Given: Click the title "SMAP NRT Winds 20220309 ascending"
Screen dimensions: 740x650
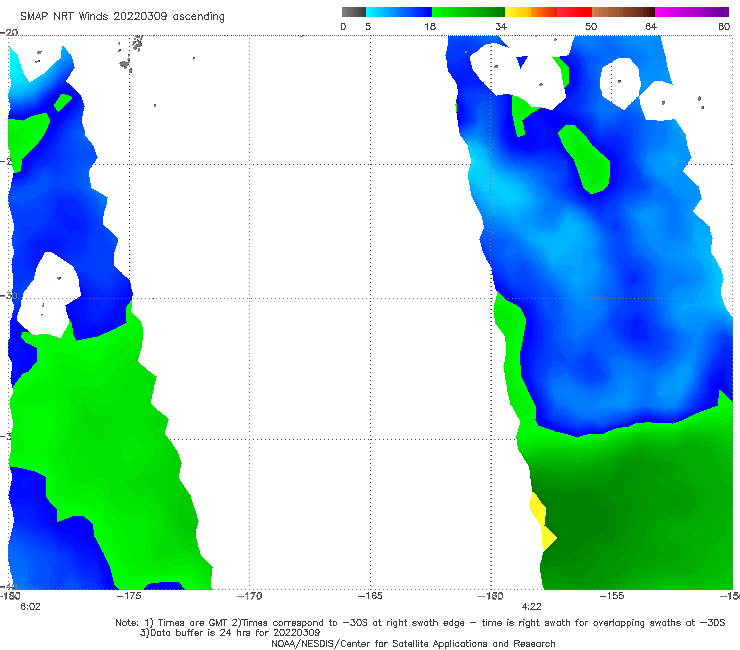Looking at the screenshot, I should click(122, 16).
